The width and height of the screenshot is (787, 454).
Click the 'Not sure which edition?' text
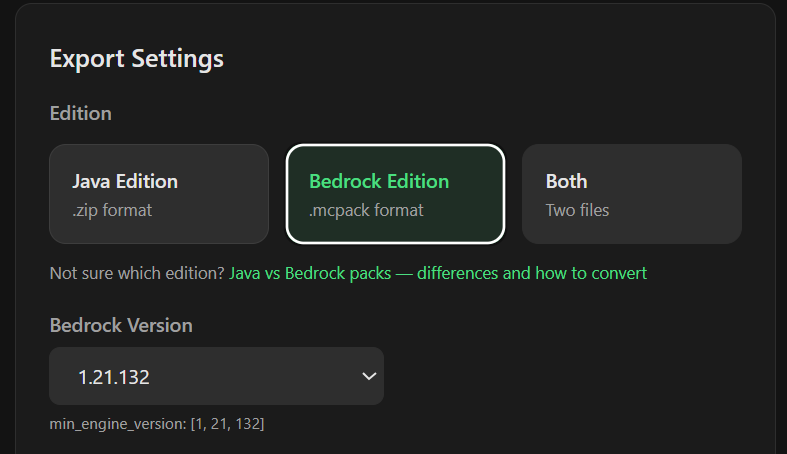137,273
